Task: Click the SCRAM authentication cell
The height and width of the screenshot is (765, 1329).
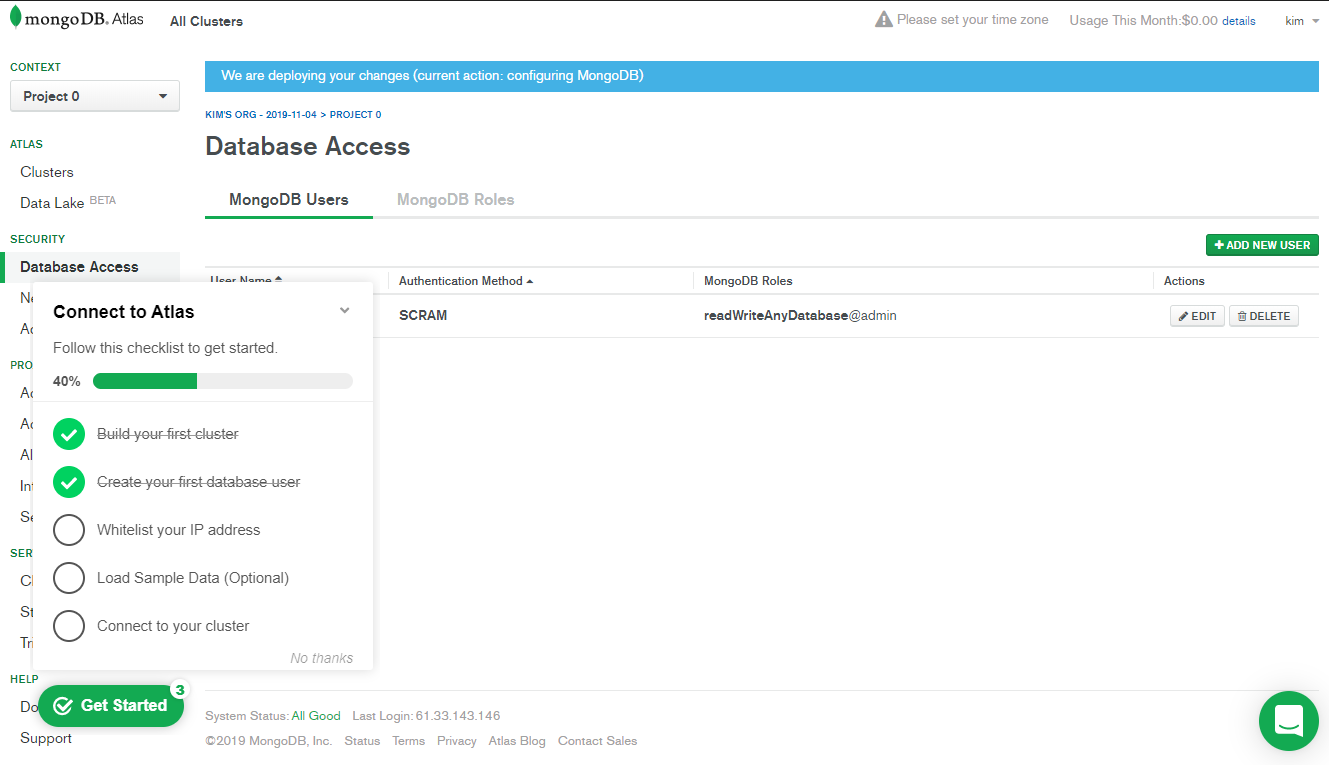Action: pos(423,316)
